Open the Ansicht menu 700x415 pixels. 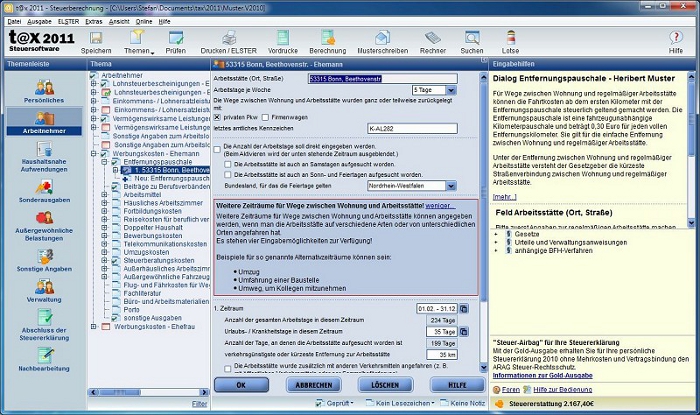pyautogui.click(x=119, y=21)
